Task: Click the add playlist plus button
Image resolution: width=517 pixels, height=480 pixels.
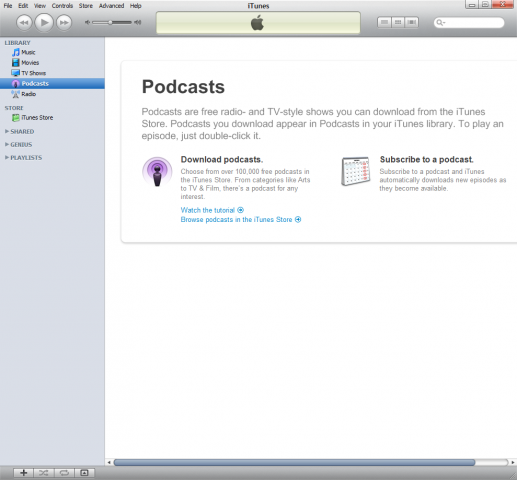Action: pos(23,473)
